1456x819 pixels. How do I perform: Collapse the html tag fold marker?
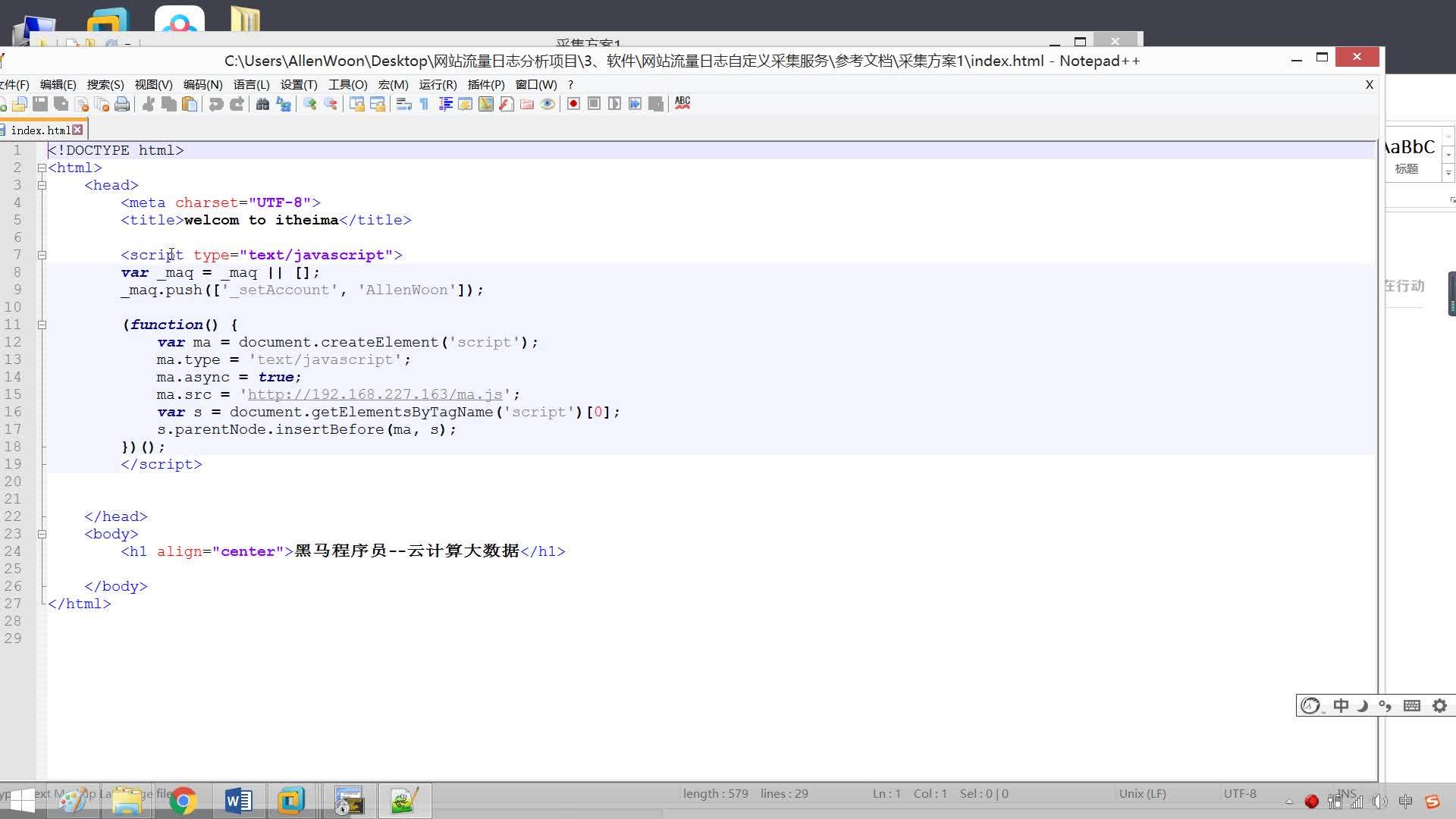point(42,168)
